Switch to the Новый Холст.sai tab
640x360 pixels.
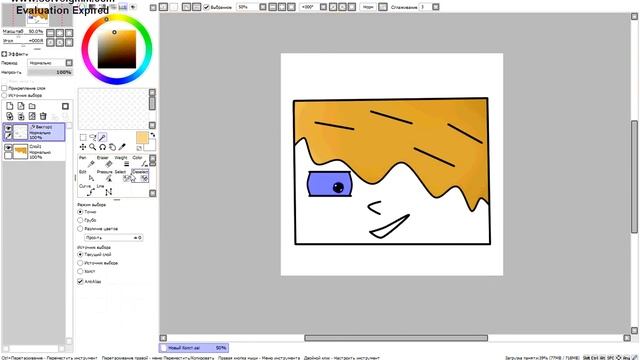tap(193, 348)
